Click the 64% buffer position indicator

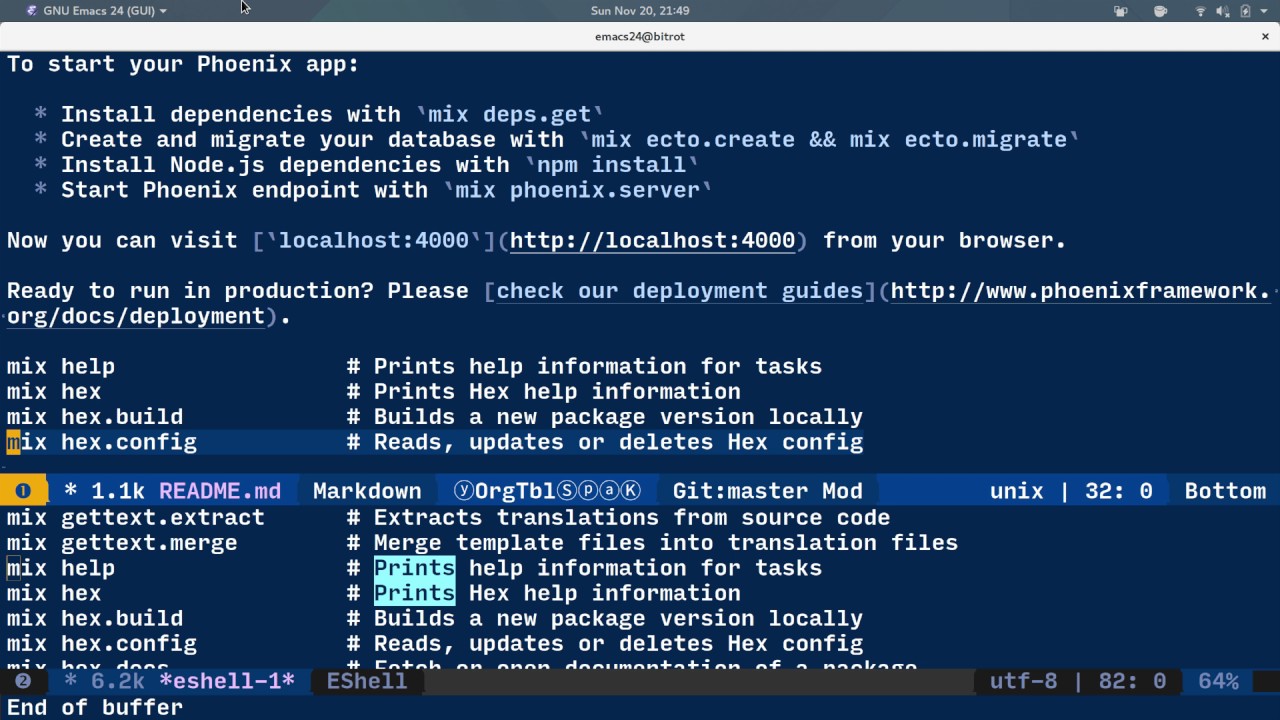pos(1218,681)
